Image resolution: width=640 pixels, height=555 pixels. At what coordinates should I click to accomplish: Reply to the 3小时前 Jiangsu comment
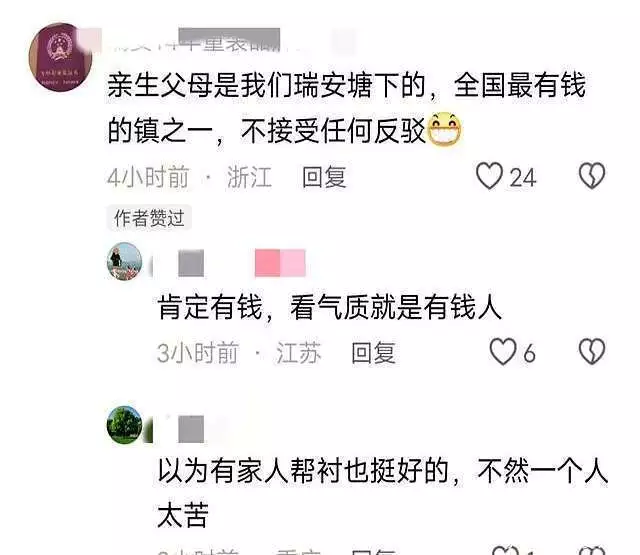(373, 353)
